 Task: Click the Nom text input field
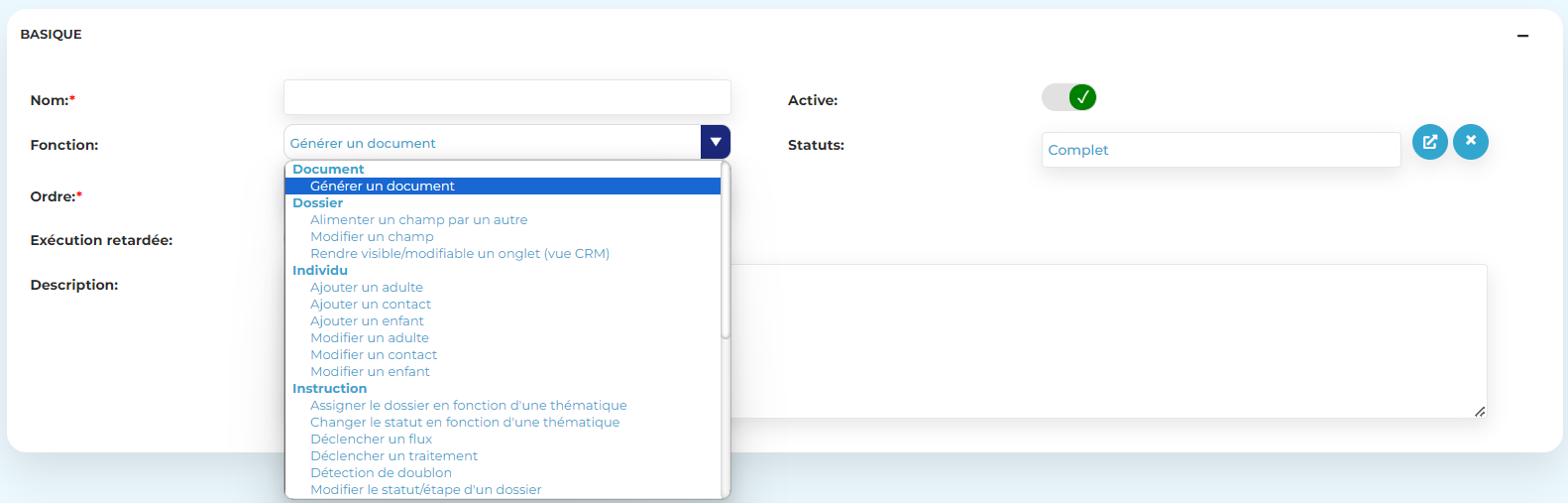pos(506,97)
